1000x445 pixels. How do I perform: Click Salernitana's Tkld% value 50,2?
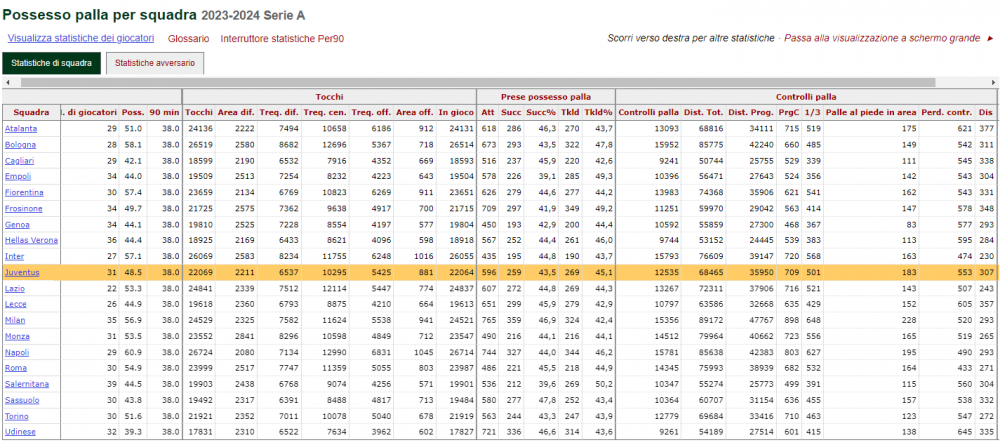[603, 384]
